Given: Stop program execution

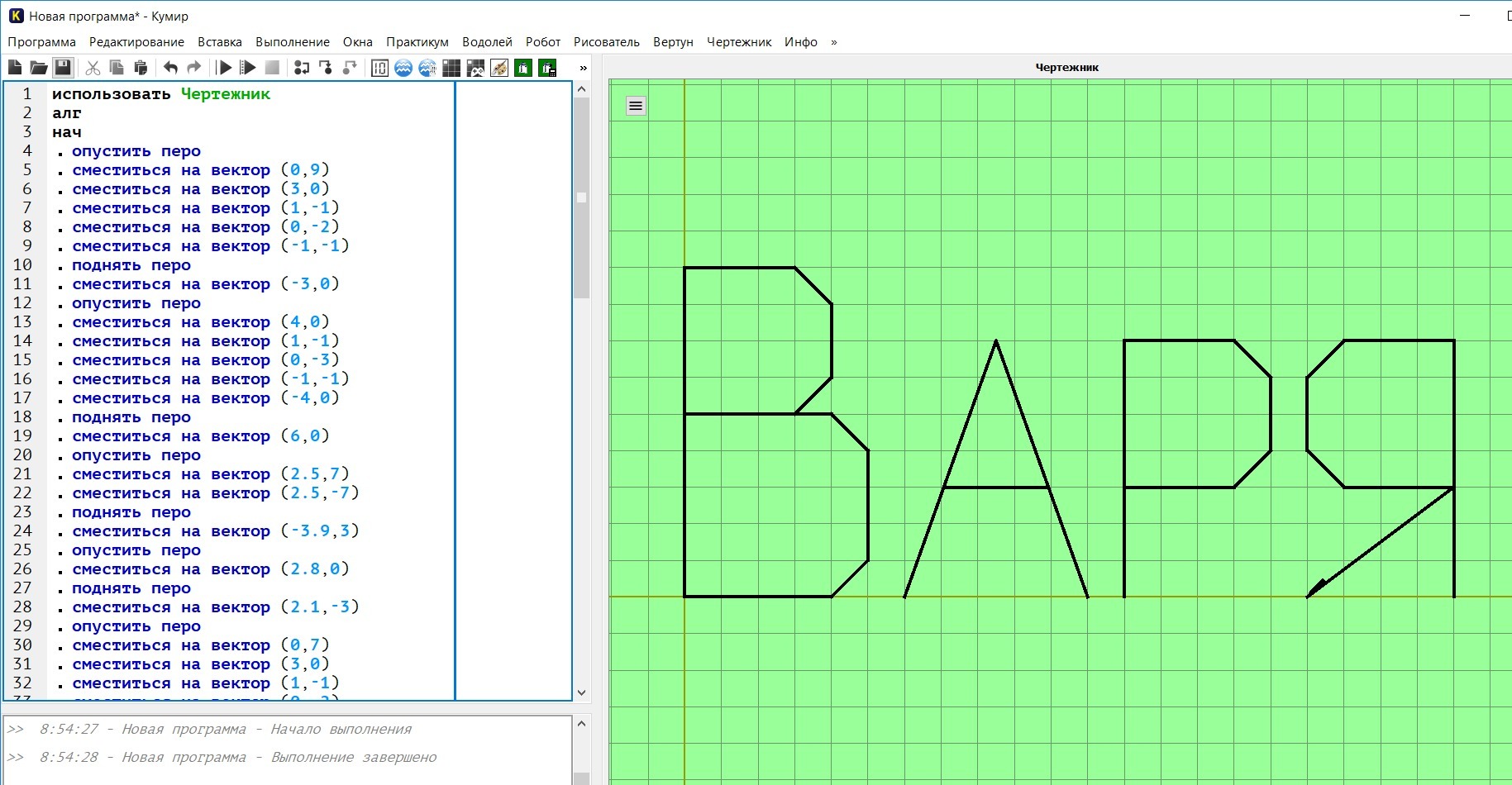Looking at the screenshot, I should pyautogui.click(x=272, y=68).
